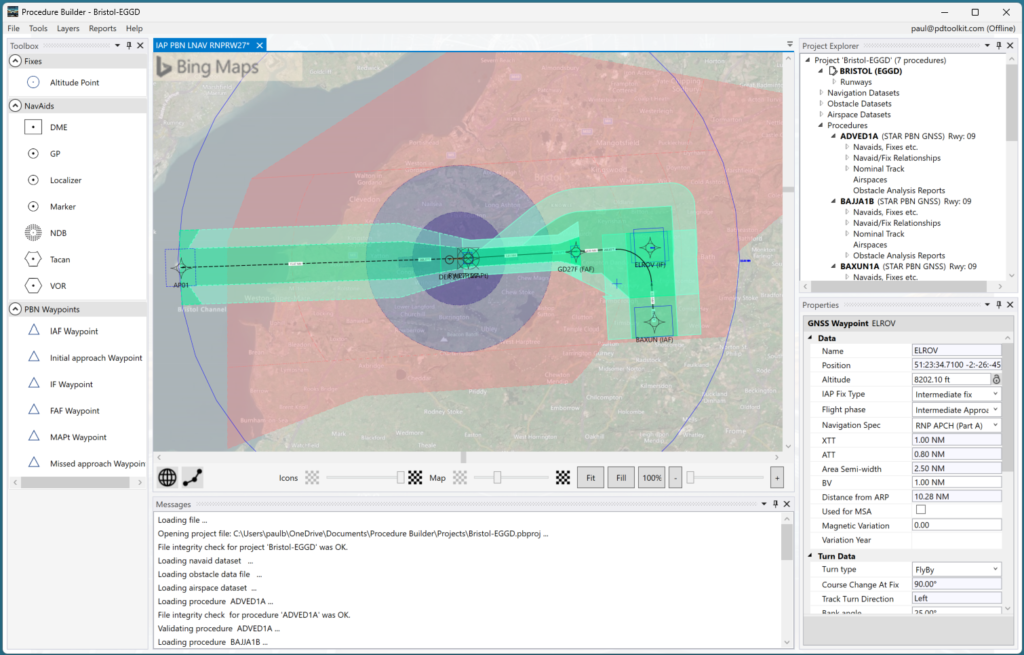Open the Turn type dropdown
1024x655 pixels.
pos(995,569)
